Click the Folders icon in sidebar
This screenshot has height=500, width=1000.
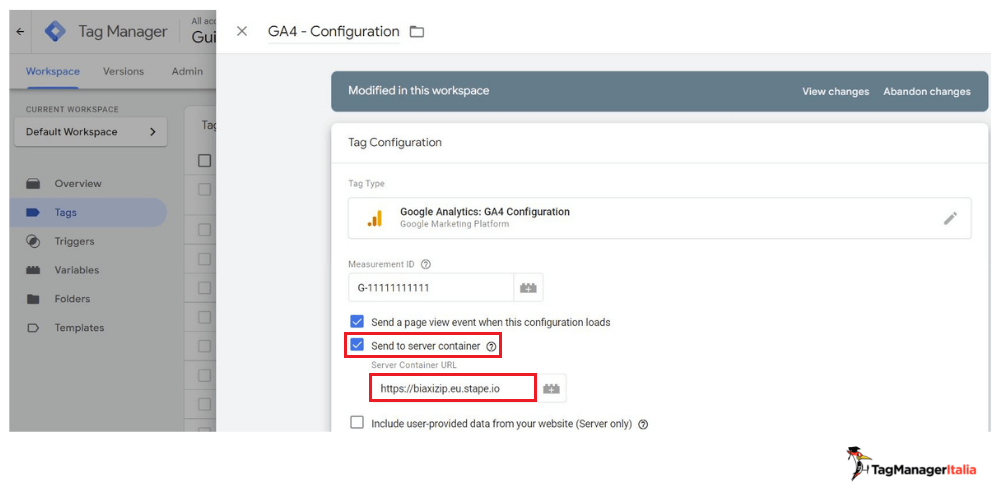point(33,298)
